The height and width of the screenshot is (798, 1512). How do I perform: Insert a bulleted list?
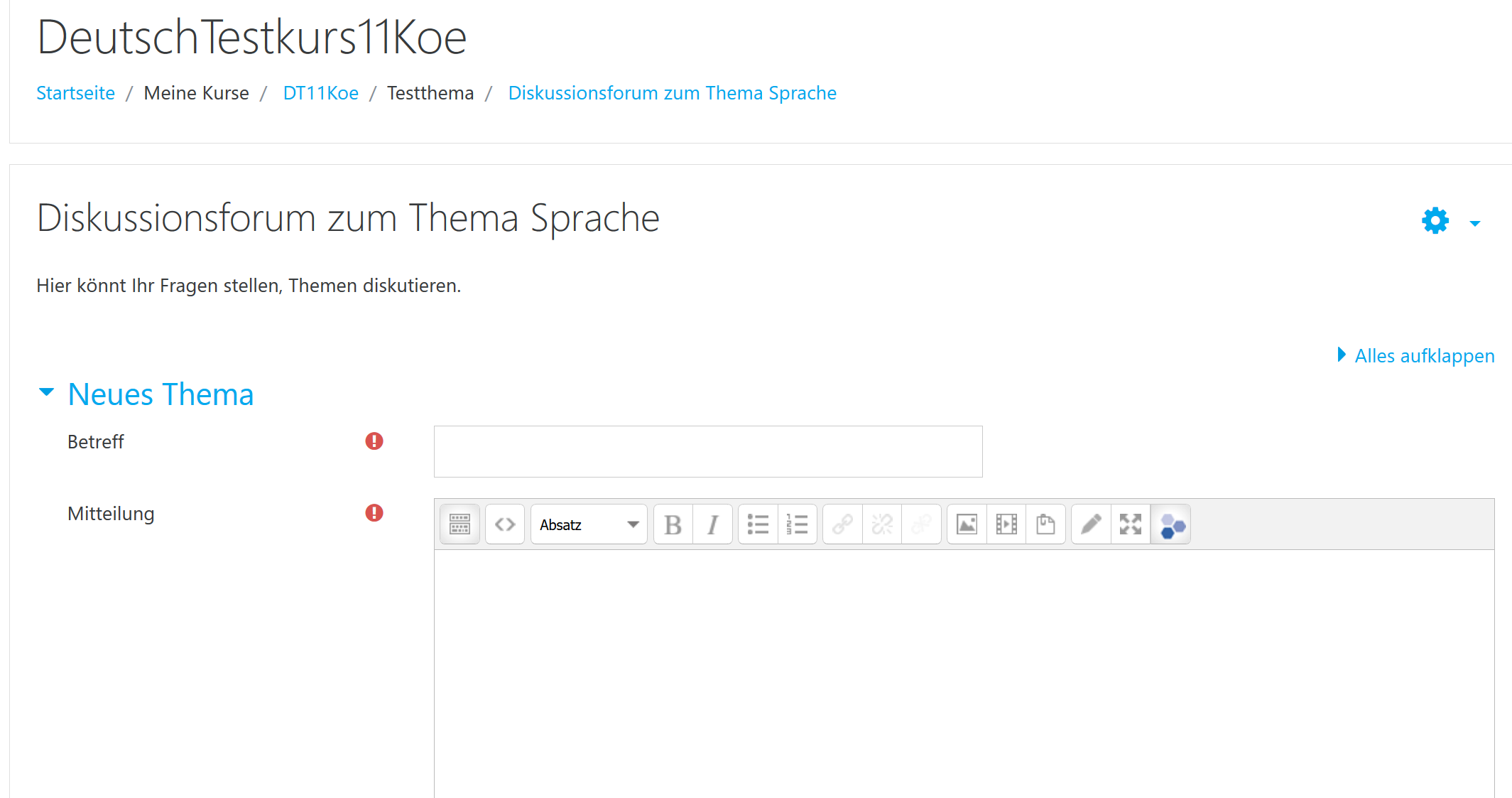[x=758, y=524]
